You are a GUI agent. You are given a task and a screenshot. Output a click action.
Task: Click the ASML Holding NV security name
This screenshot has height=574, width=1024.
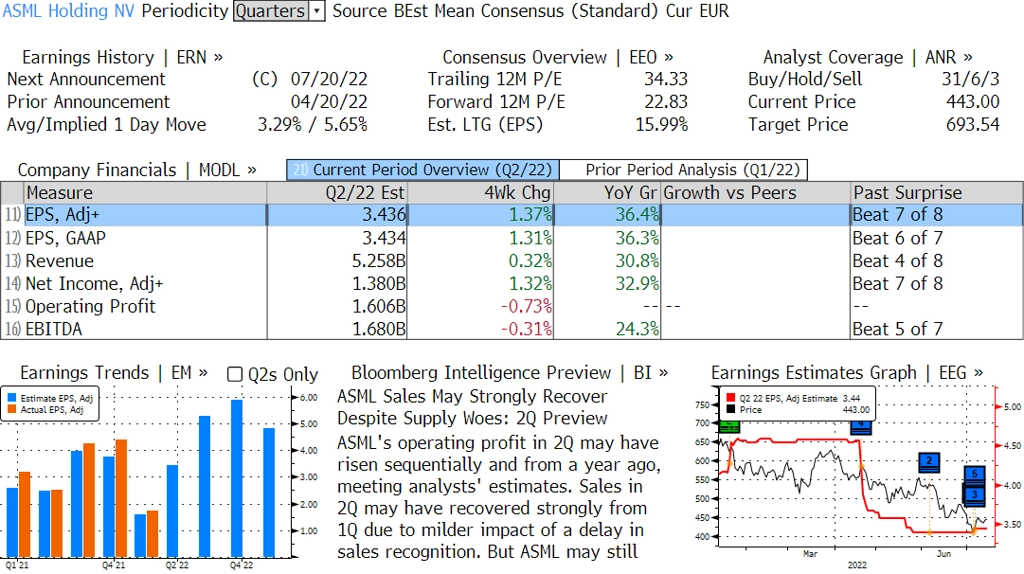[x=69, y=11]
